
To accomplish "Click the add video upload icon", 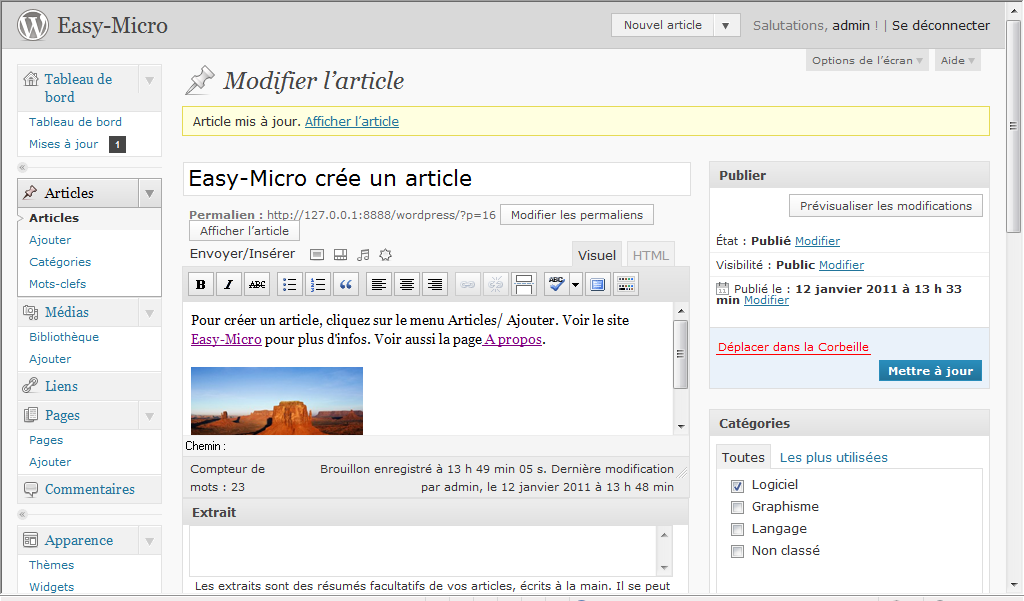I will [340, 255].
